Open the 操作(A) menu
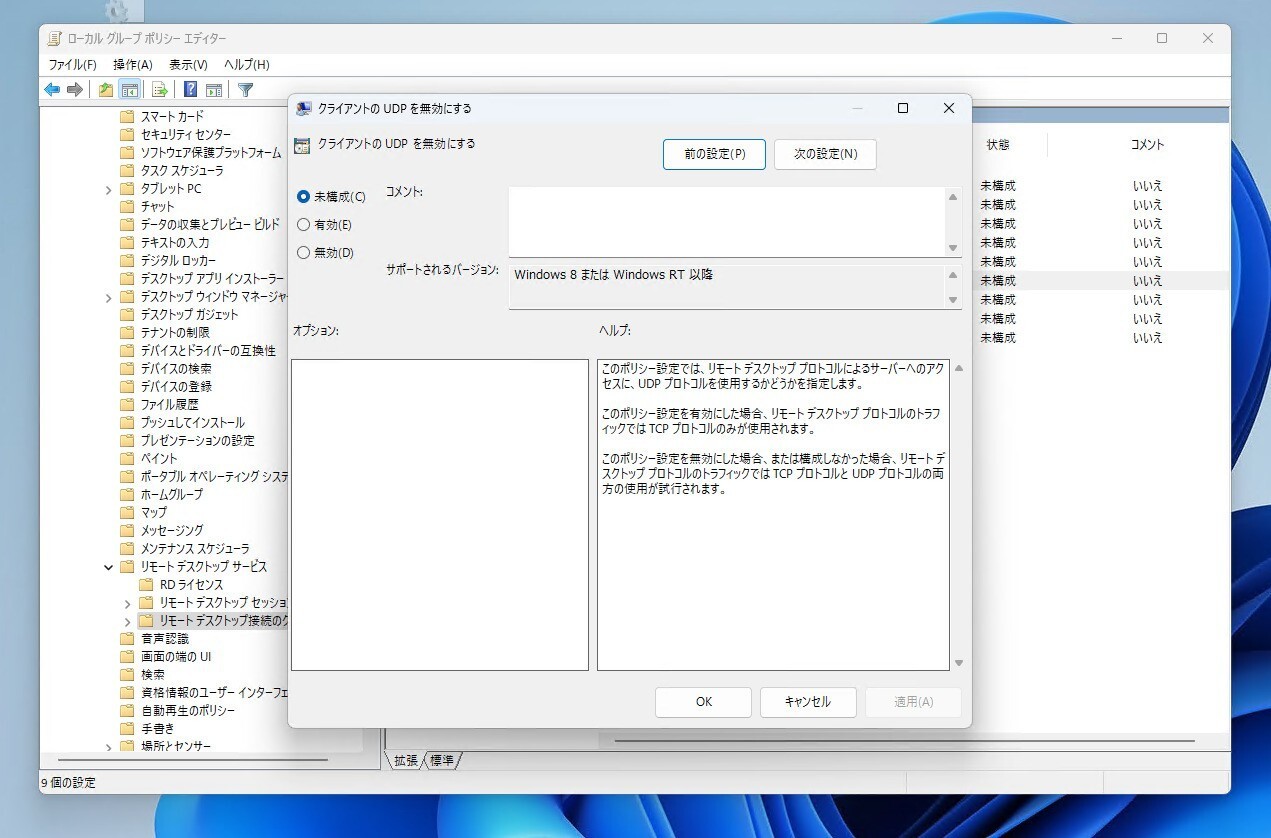This screenshot has height=838, width=1271. (132, 64)
